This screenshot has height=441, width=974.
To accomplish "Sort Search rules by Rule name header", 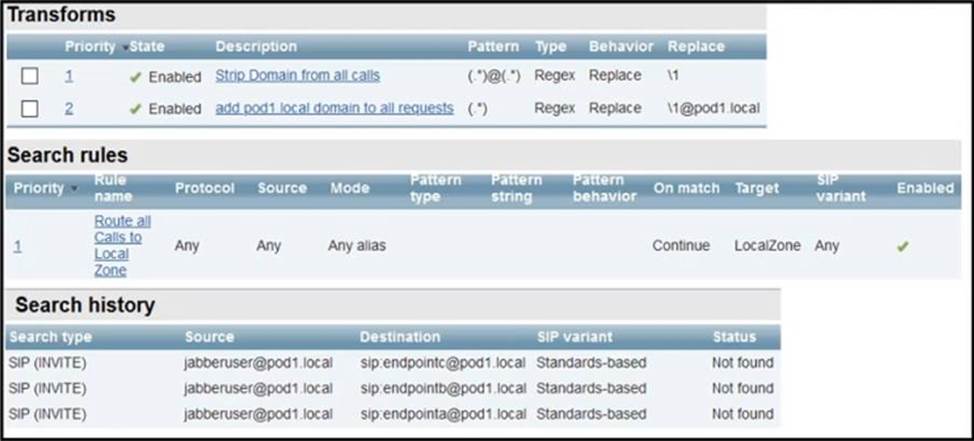I will pyautogui.click(x=110, y=188).
